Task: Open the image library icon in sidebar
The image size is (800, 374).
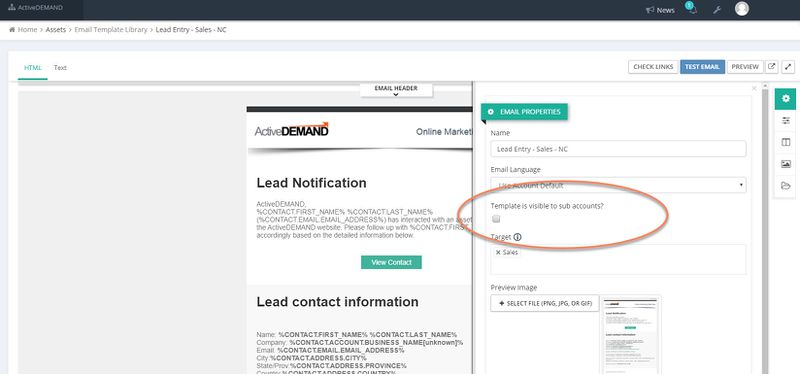Action: click(x=785, y=164)
